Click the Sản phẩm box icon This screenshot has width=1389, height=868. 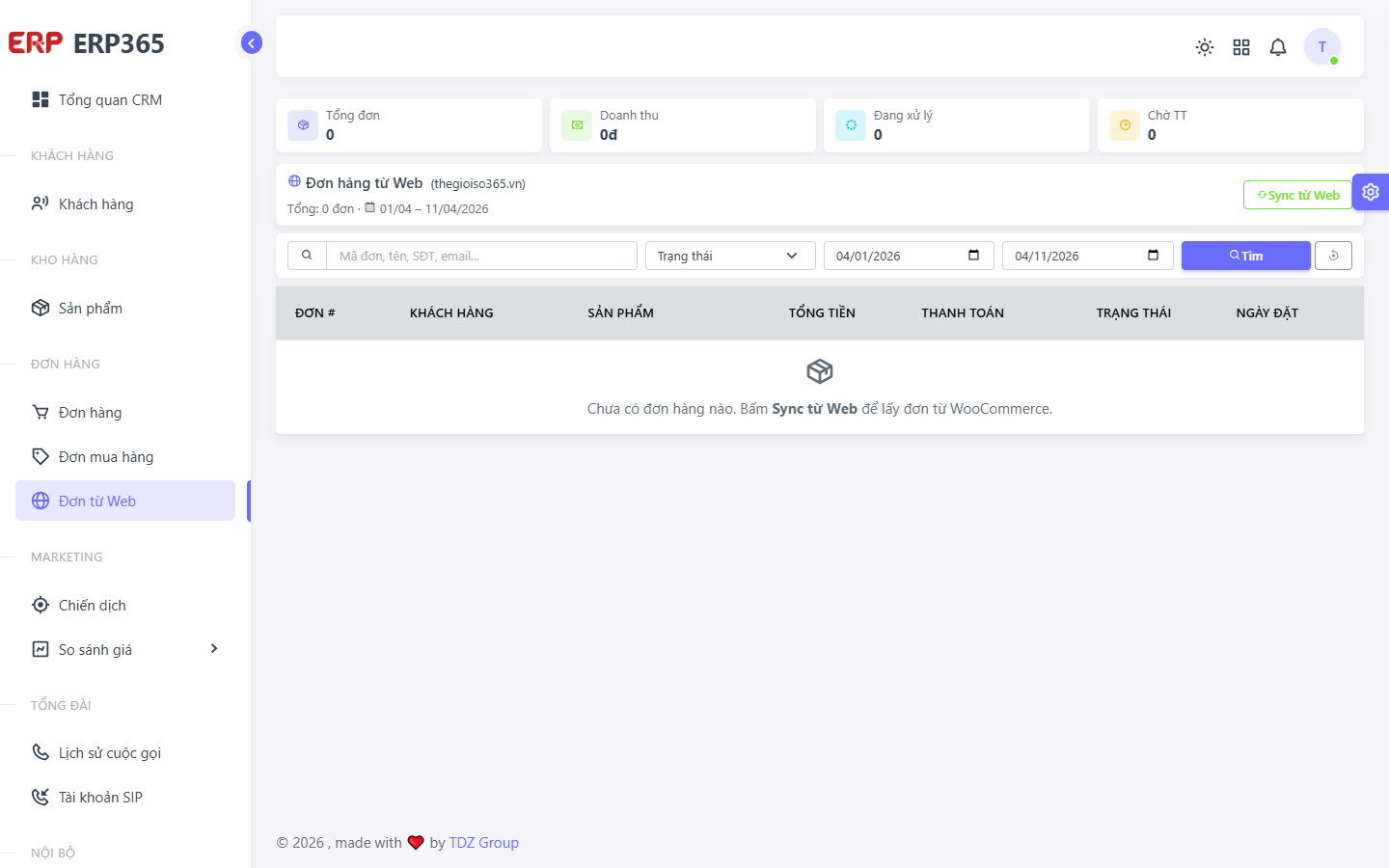(x=41, y=308)
